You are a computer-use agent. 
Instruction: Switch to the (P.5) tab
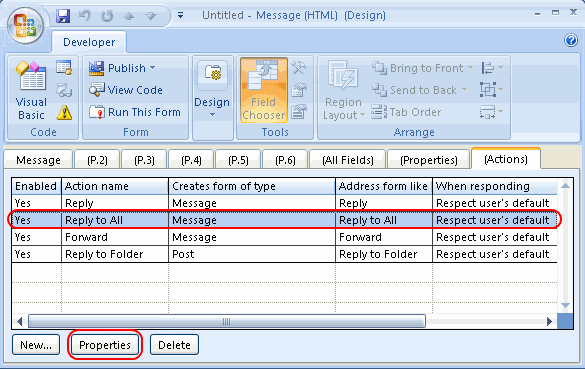(238, 160)
